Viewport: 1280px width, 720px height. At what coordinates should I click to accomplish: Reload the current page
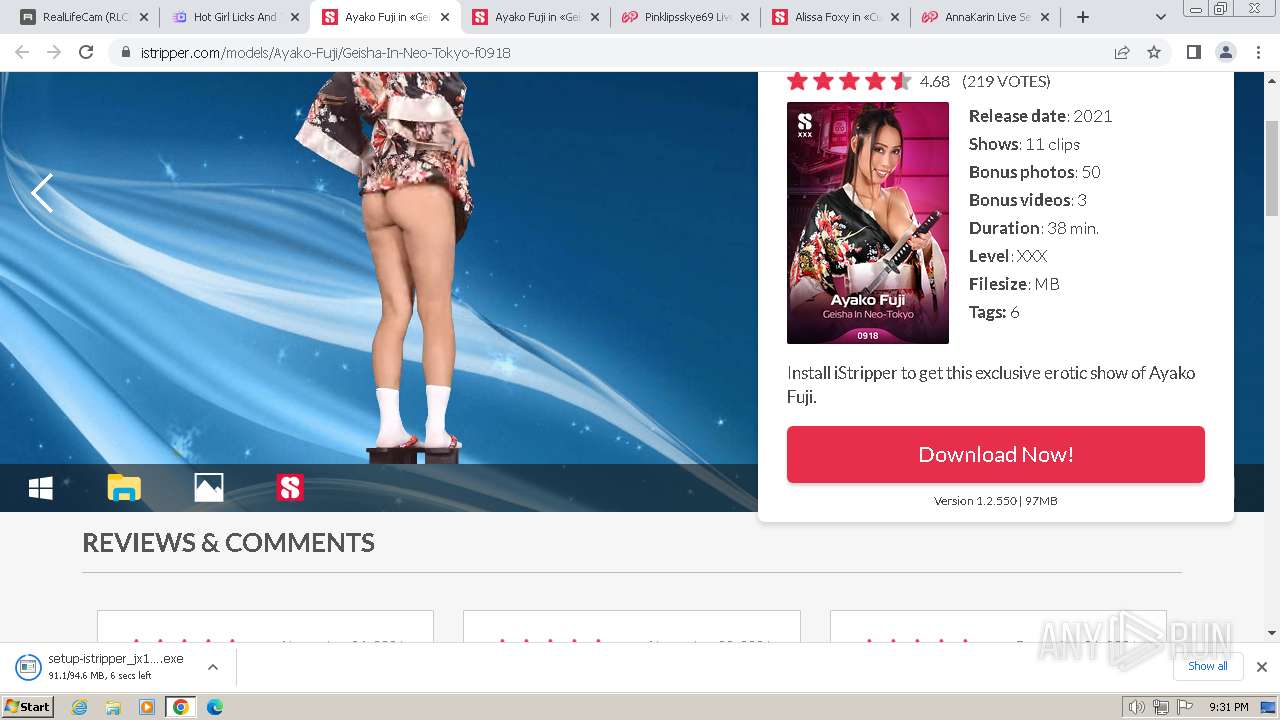click(x=86, y=52)
